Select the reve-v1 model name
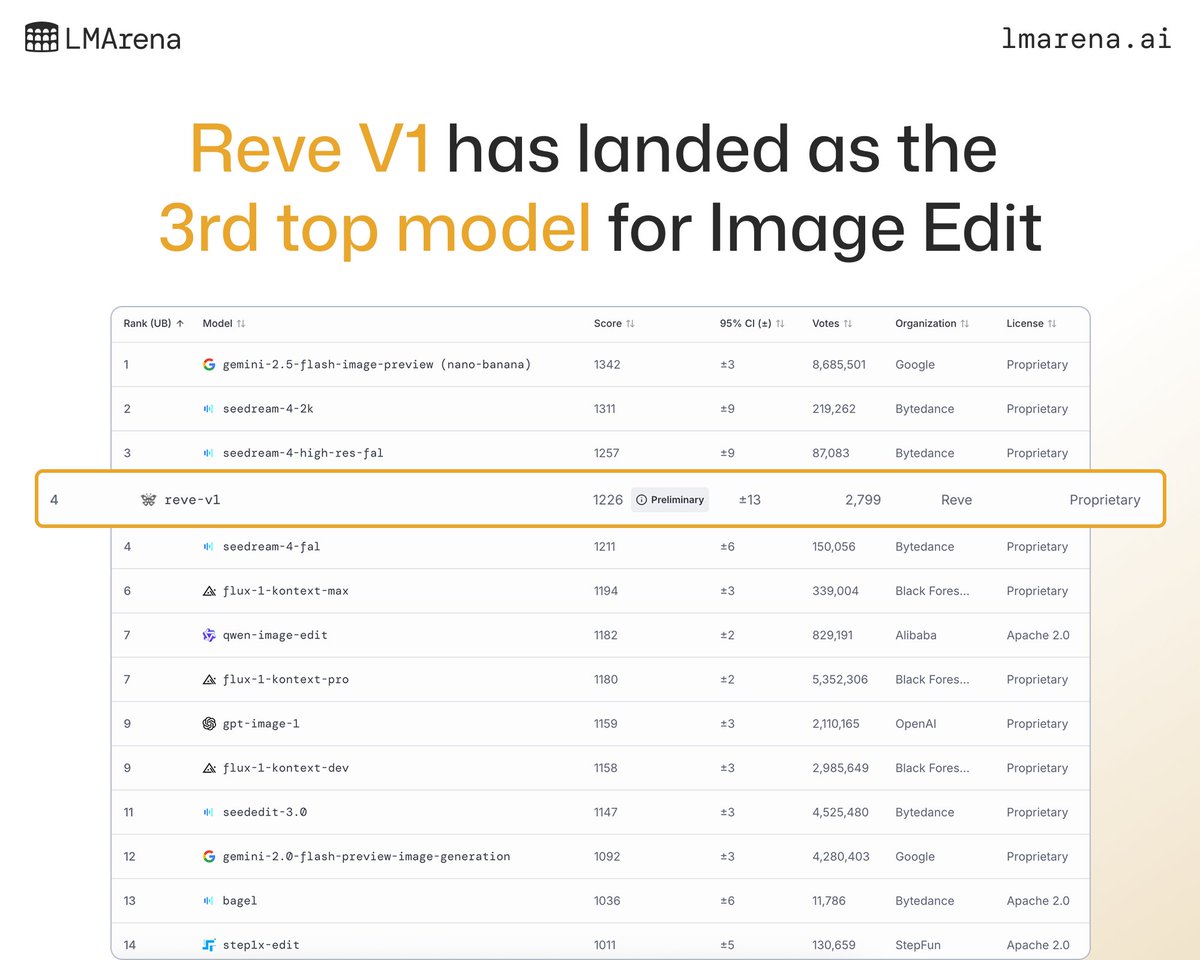The image size is (1200, 960). click(x=192, y=499)
